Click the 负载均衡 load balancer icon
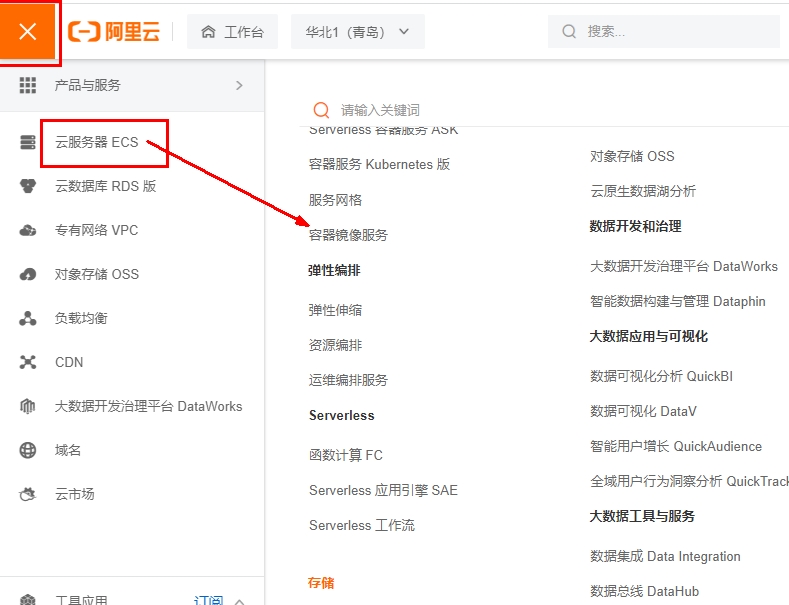Image resolution: width=789 pixels, height=605 pixels. click(x=28, y=318)
